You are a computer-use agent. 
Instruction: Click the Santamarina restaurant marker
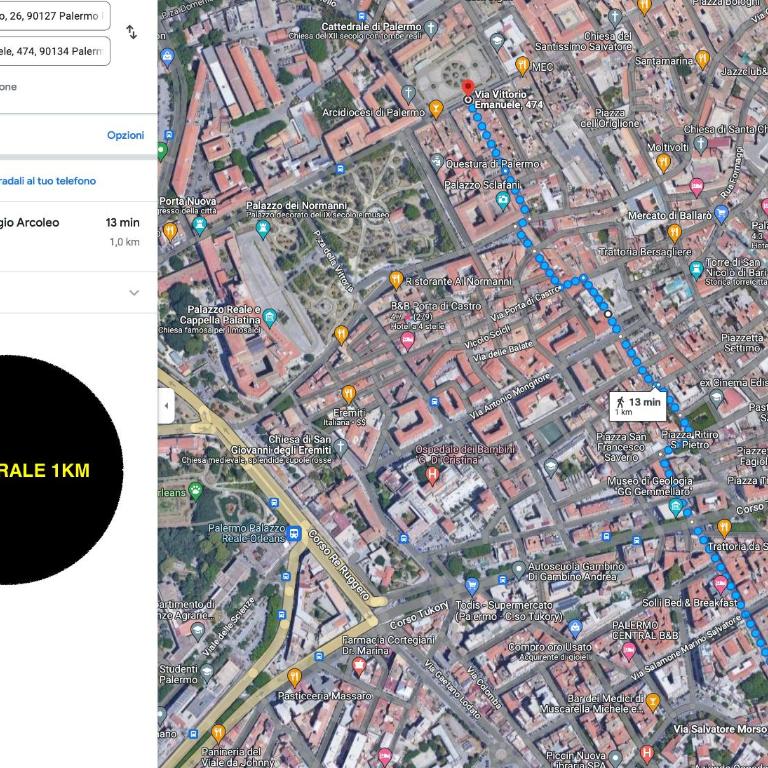click(702, 59)
